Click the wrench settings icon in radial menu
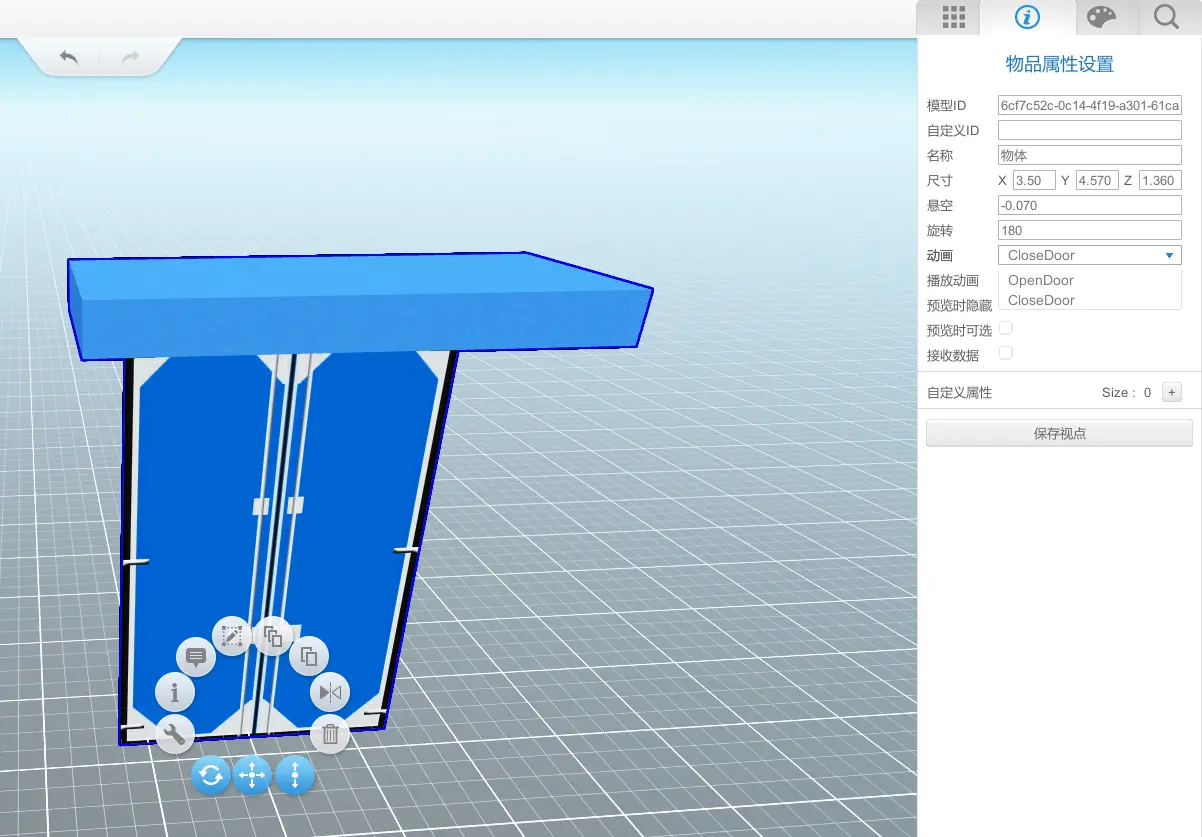The width and height of the screenshot is (1202, 837). point(175,735)
